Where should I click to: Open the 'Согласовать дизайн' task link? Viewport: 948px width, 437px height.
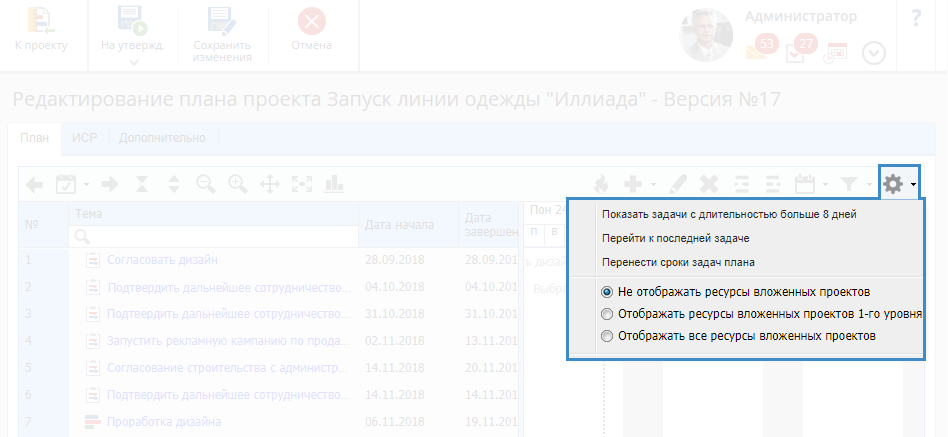(162, 260)
